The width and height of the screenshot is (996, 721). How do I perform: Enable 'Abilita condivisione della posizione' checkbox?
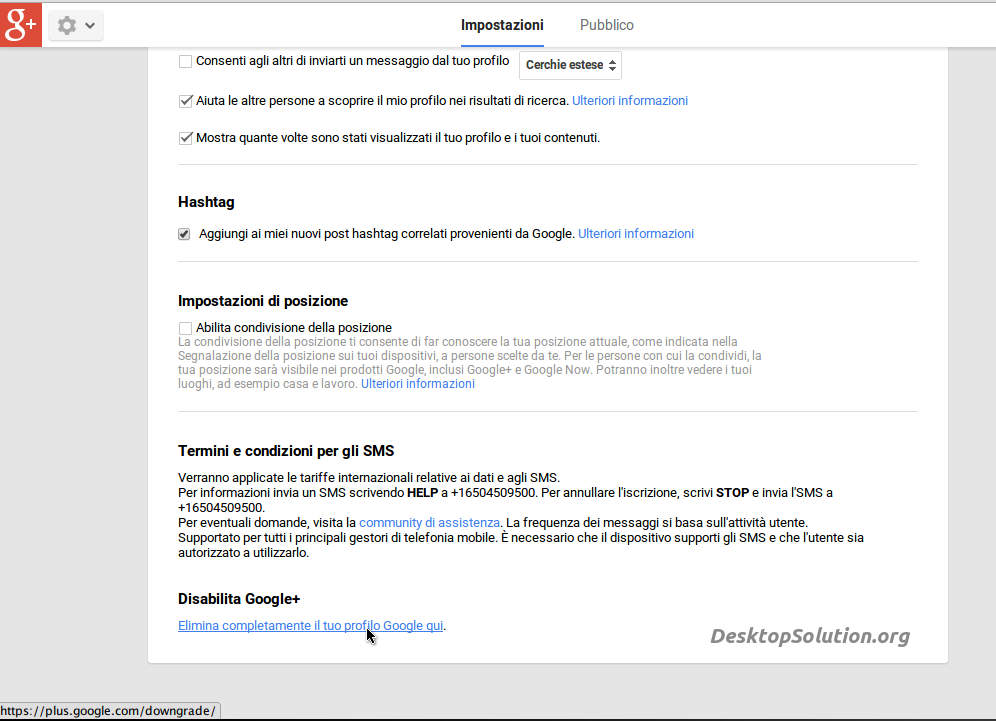185,328
